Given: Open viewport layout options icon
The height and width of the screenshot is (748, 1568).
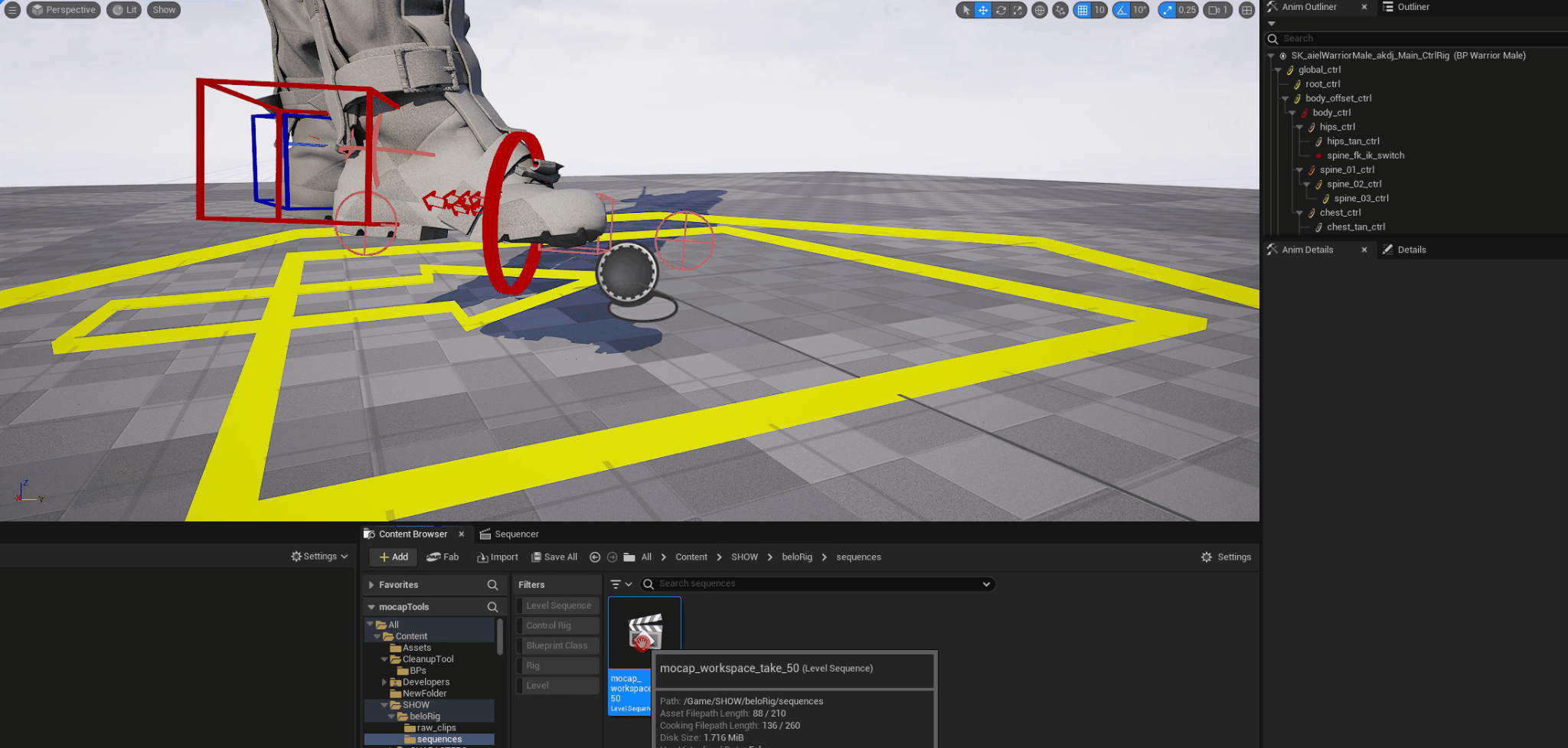Looking at the screenshot, I should pyautogui.click(x=1246, y=10).
